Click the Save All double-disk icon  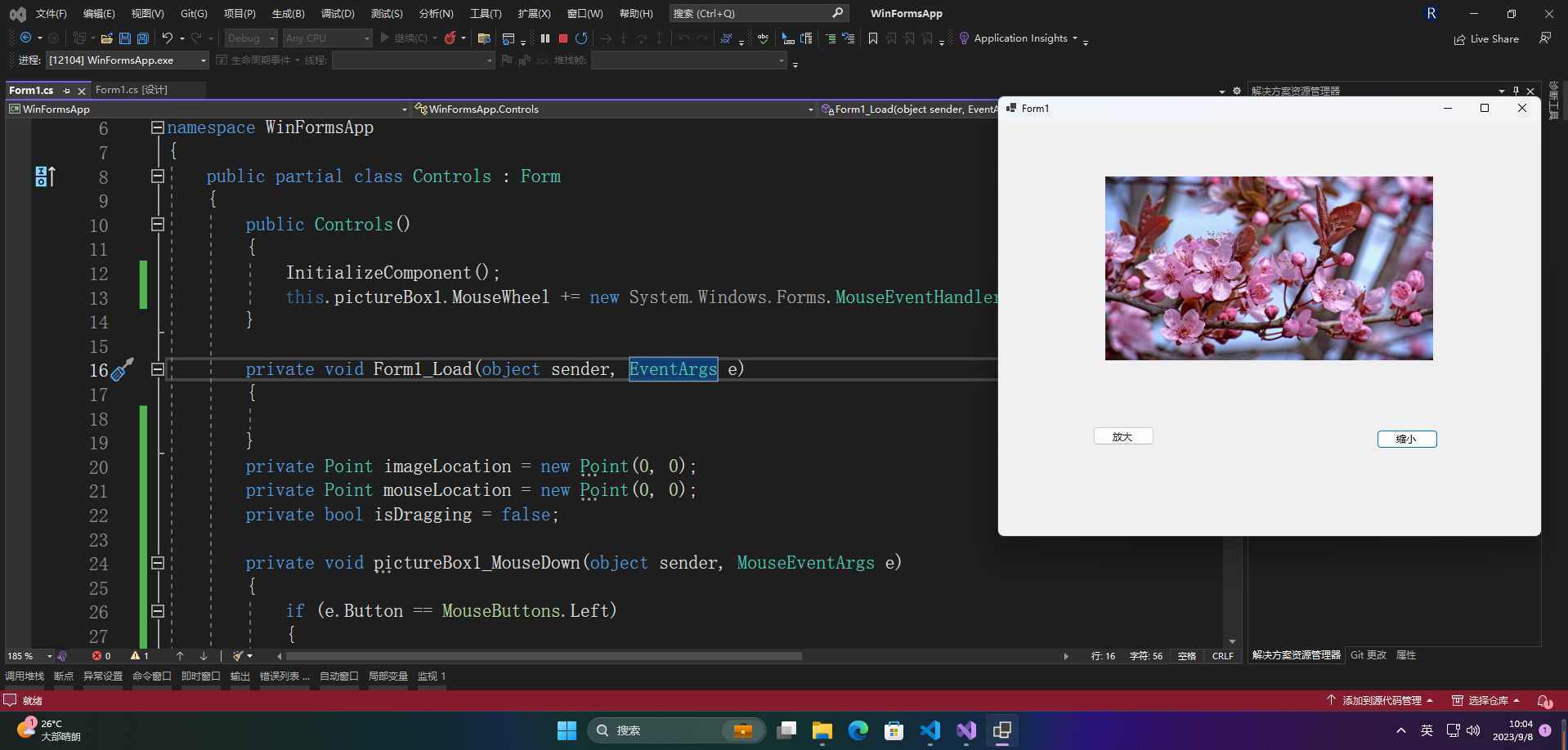143,38
